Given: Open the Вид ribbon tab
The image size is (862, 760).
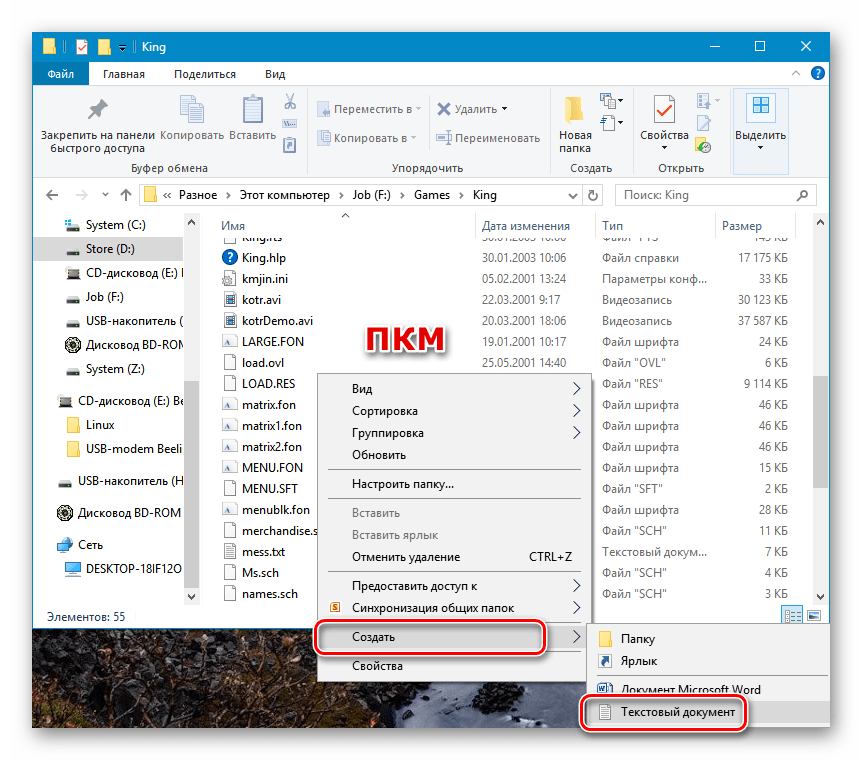Looking at the screenshot, I should [x=275, y=74].
